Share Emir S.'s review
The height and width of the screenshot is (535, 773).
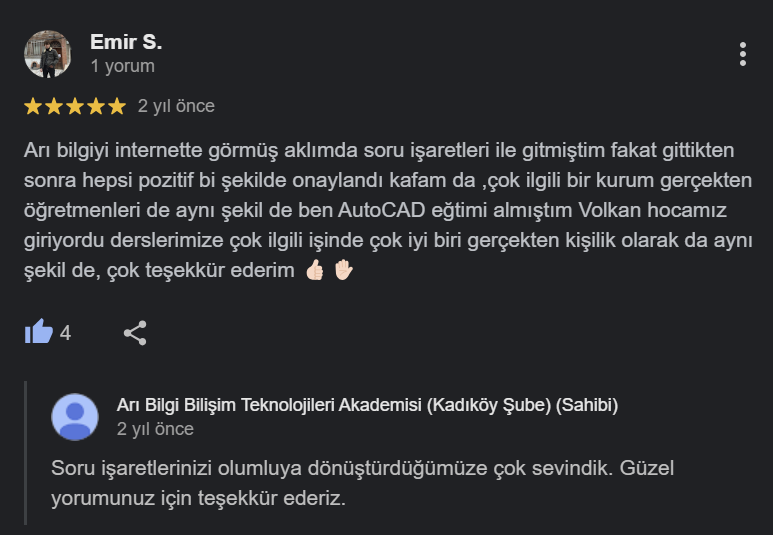tap(135, 332)
